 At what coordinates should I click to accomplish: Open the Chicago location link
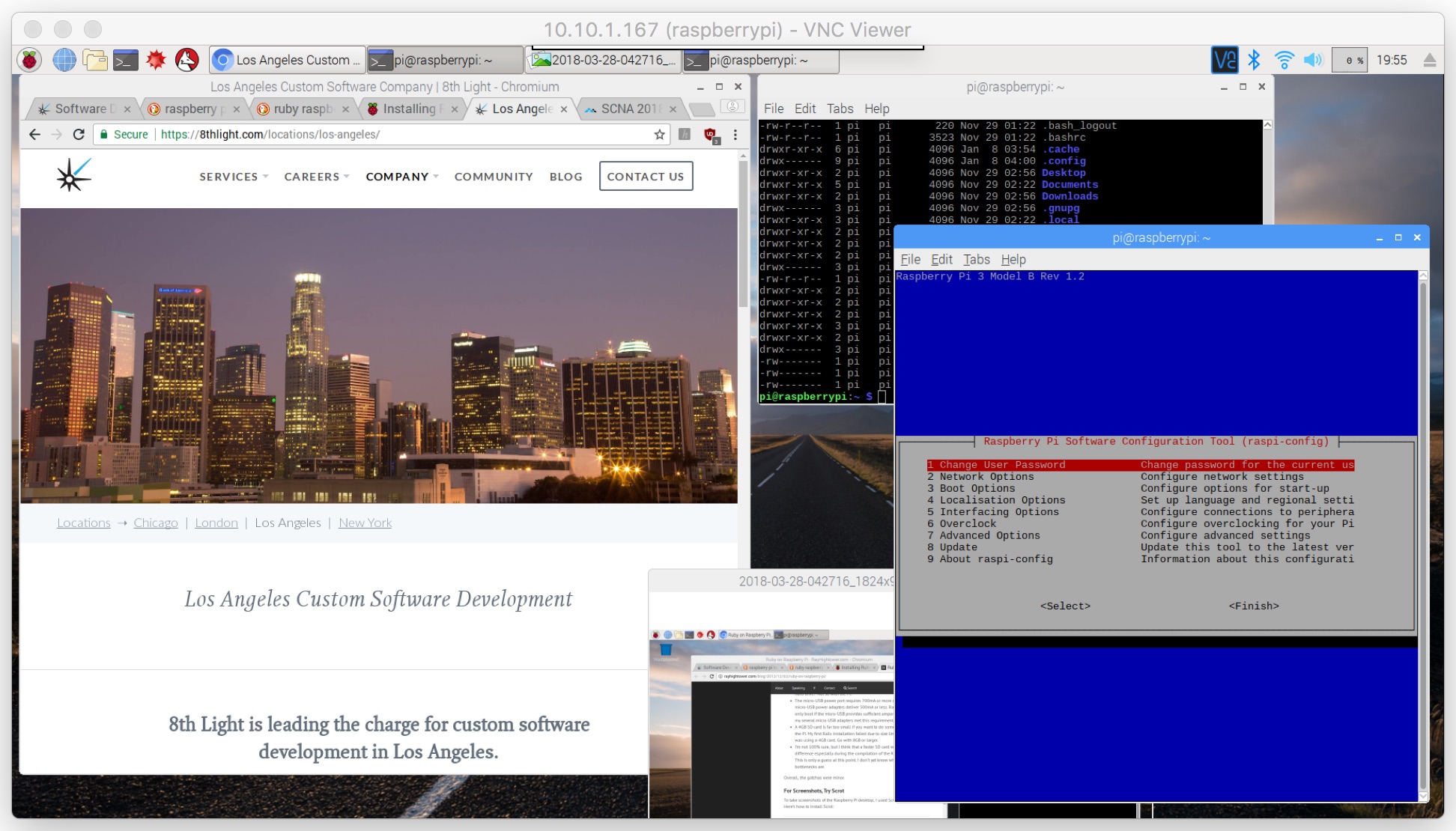[156, 523]
